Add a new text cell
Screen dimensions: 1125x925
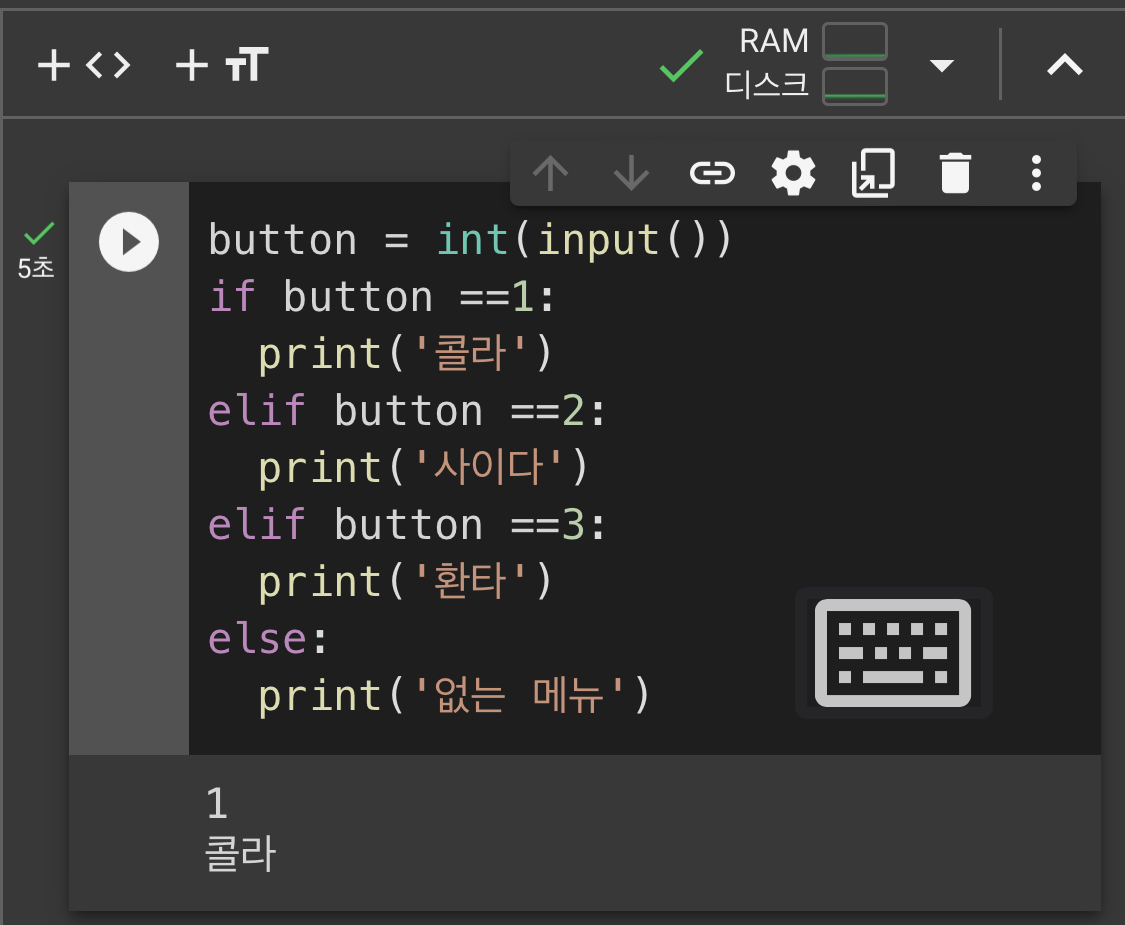click(x=222, y=65)
